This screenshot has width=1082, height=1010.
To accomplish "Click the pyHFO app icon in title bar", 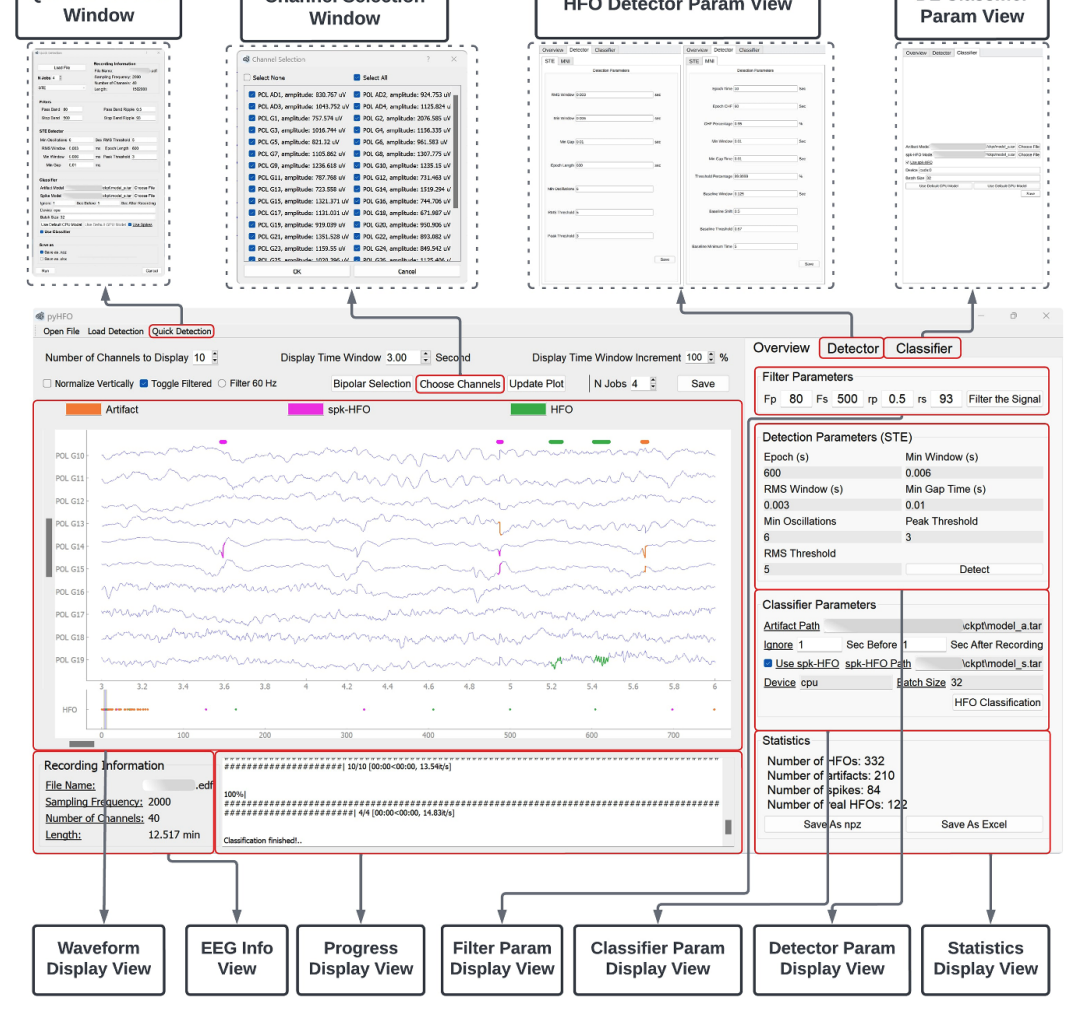I will (39, 316).
